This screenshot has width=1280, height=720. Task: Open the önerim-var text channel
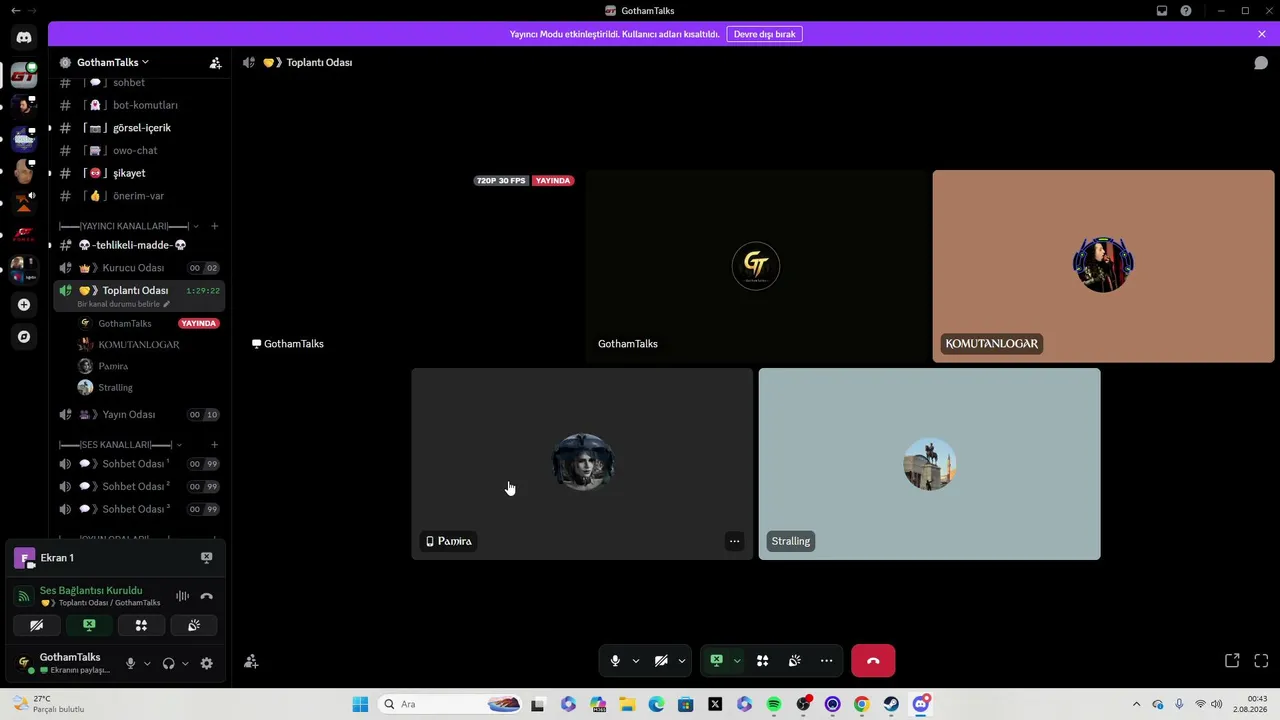click(139, 196)
